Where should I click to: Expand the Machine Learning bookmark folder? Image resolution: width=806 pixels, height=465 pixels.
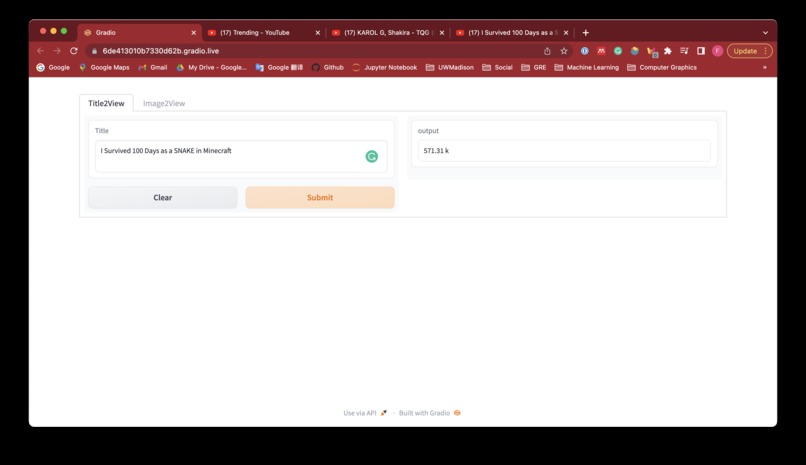(587, 67)
